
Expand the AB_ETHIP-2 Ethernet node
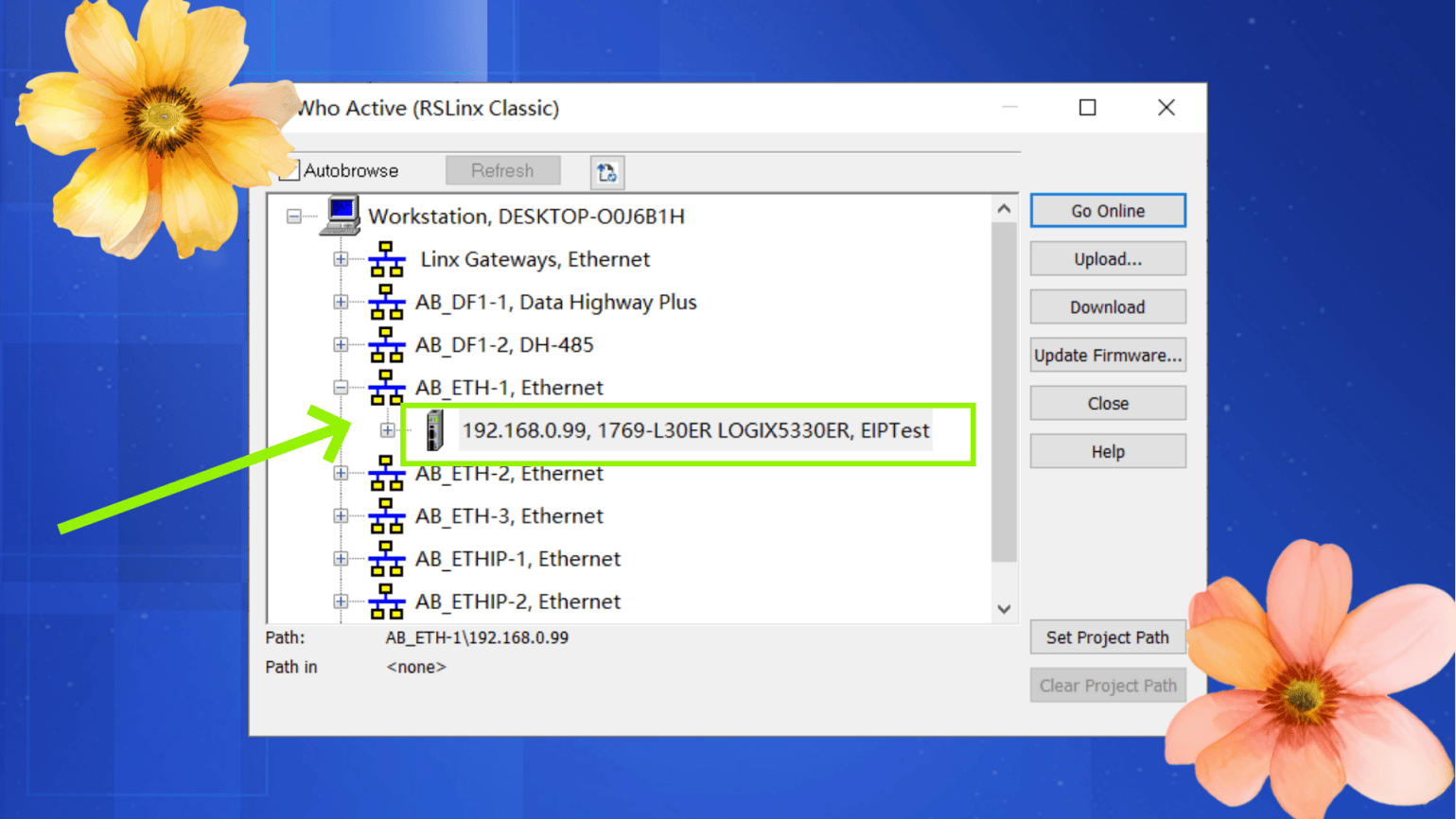[x=341, y=601]
